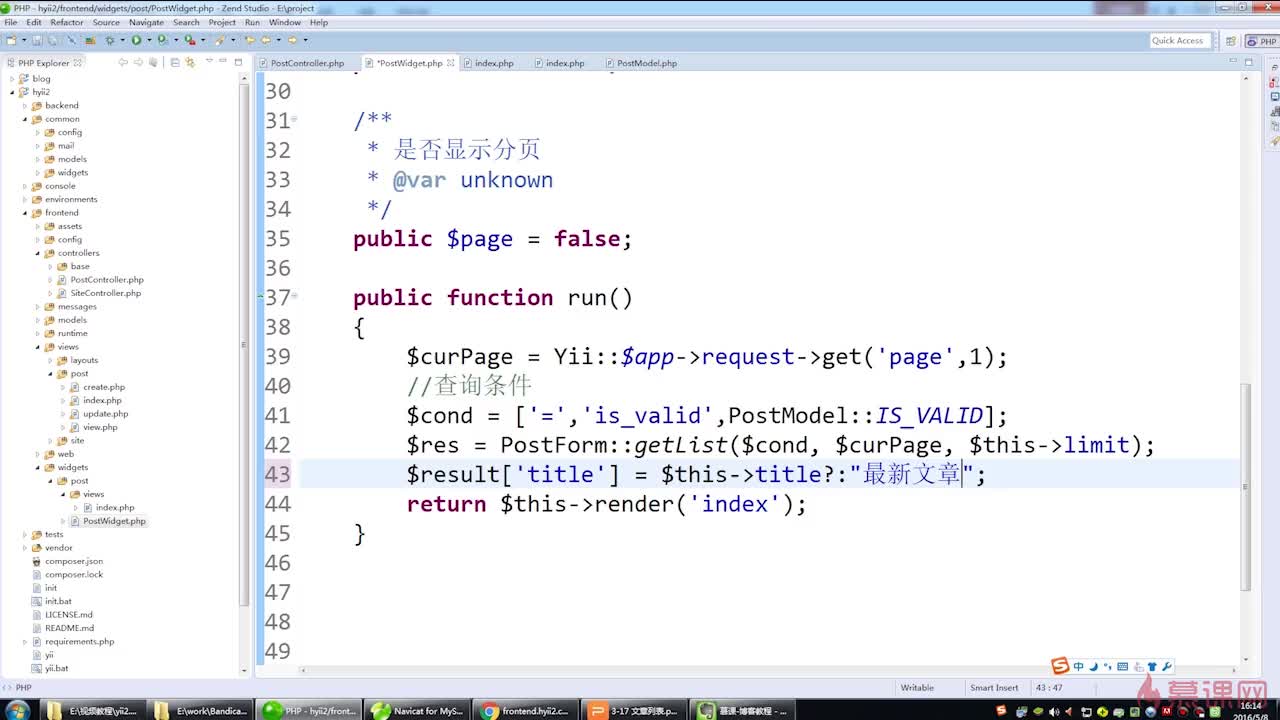Select composer.json in the explorer tree
Viewport: 1280px width, 720px height.
pyautogui.click(x=74, y=561)
